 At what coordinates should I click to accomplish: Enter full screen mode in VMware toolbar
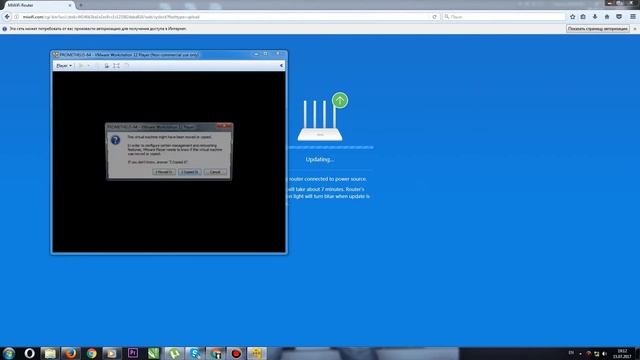(x=116, y=66)
